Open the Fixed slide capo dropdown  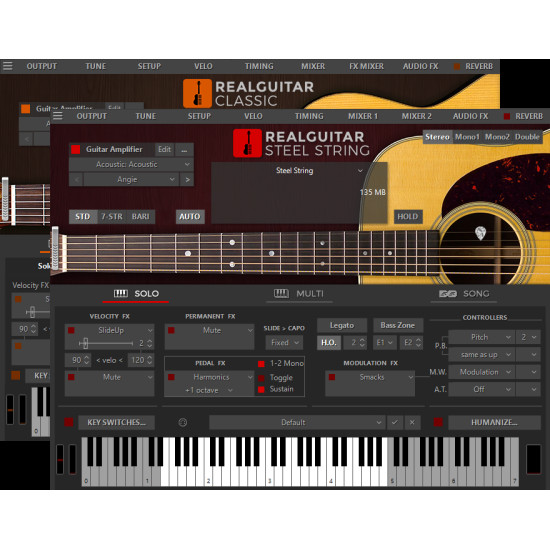[284, 343]
